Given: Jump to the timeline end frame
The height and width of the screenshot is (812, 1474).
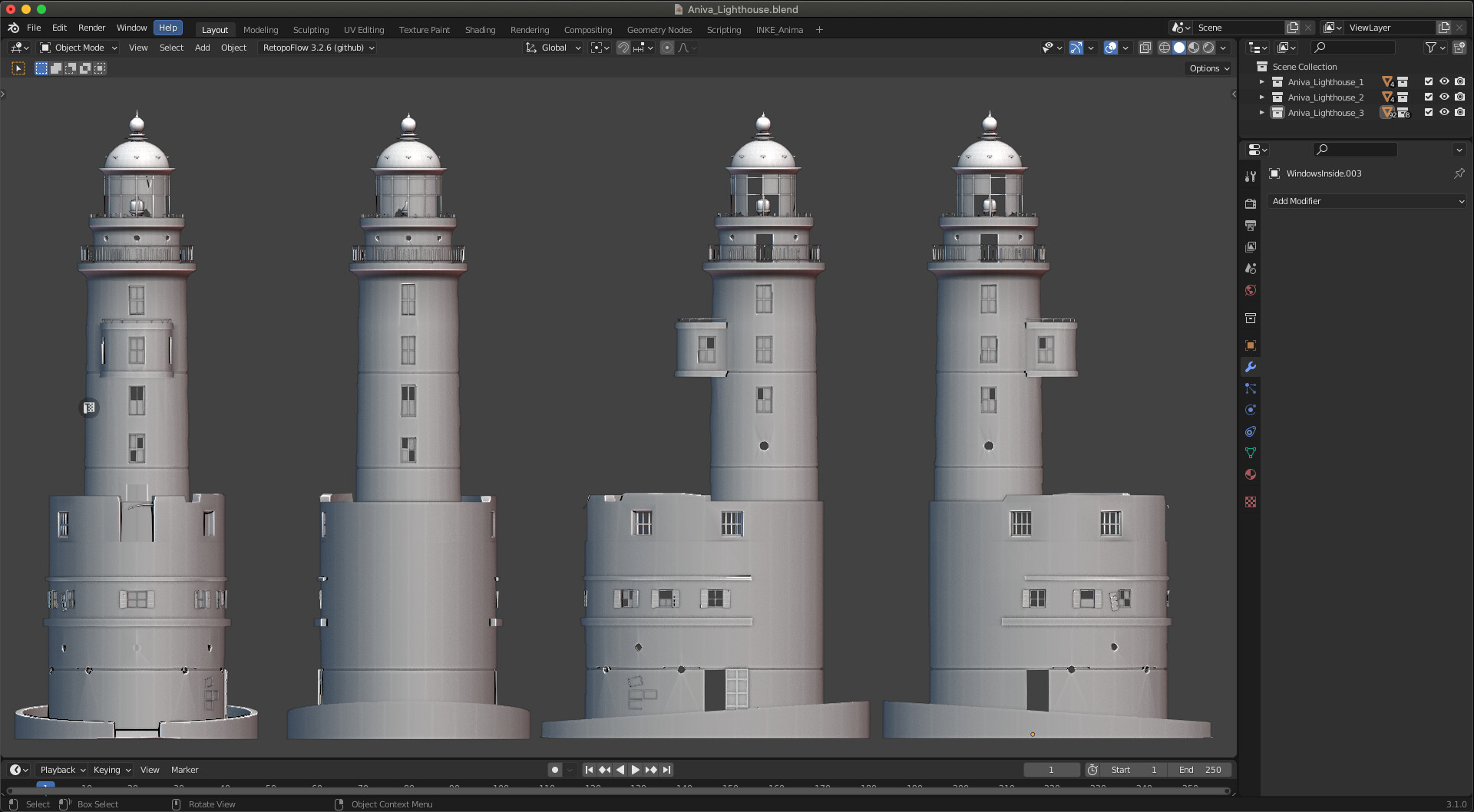Looking at the screenshot, I should pyautogui.click(x=666, y=770).
